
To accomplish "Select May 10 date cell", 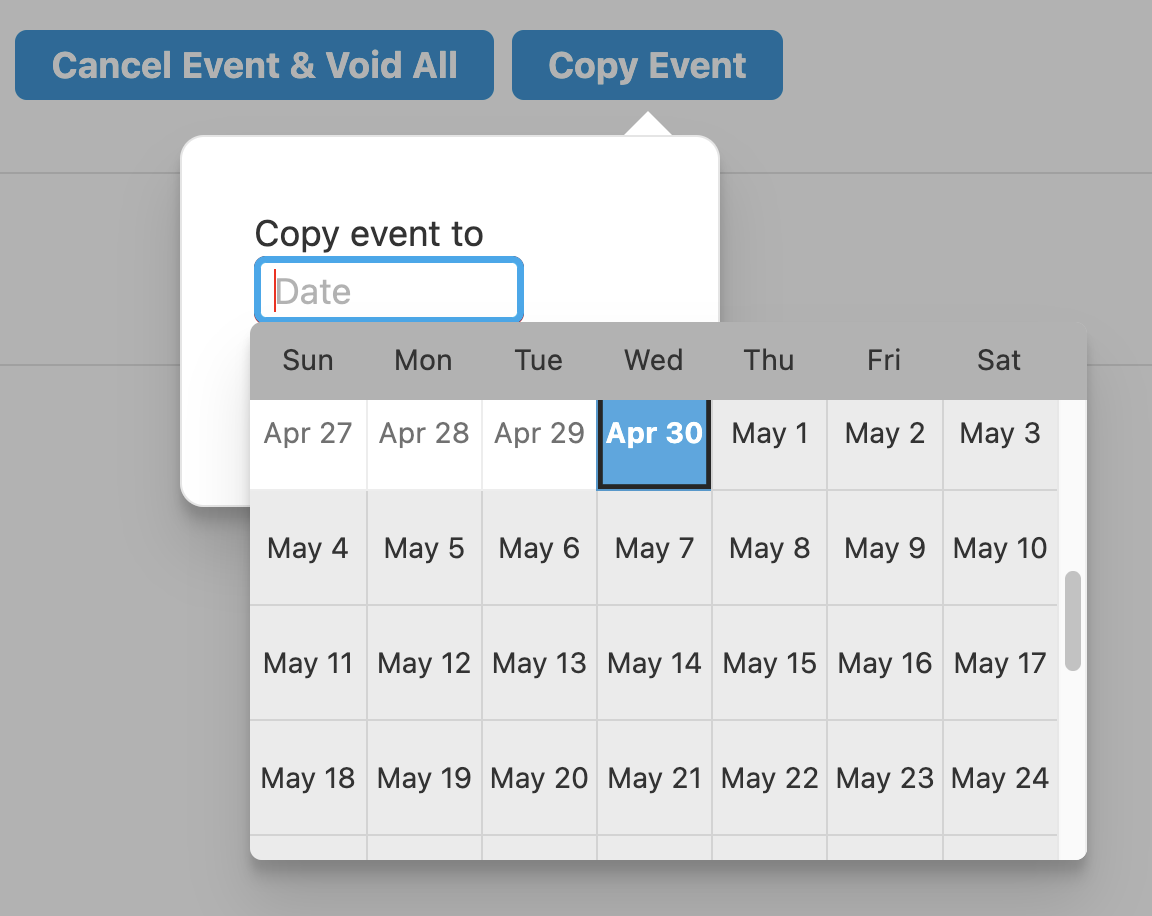I will [x=1000, y=548].
